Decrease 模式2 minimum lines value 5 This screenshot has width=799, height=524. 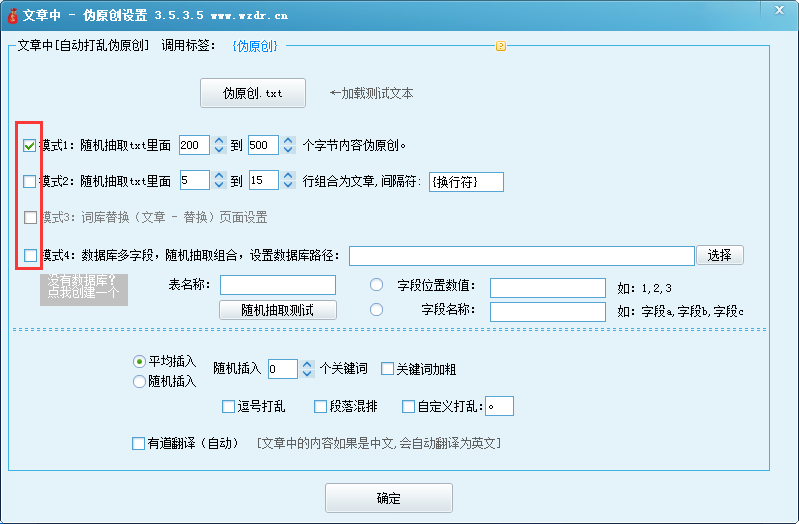(x=219, y=185)
